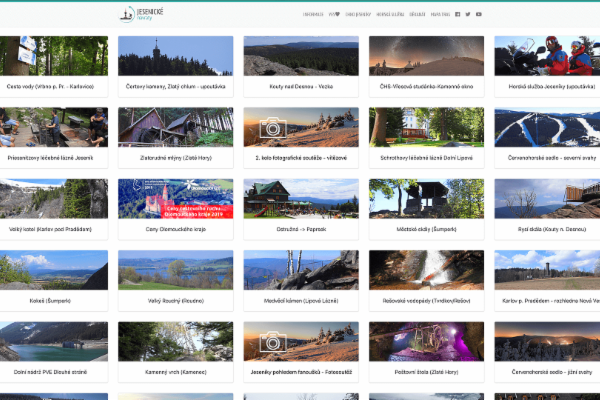View Poštovní štola (Zlaté Hory) thumbnail
The image size is (600, 400).
click(426, 341)
